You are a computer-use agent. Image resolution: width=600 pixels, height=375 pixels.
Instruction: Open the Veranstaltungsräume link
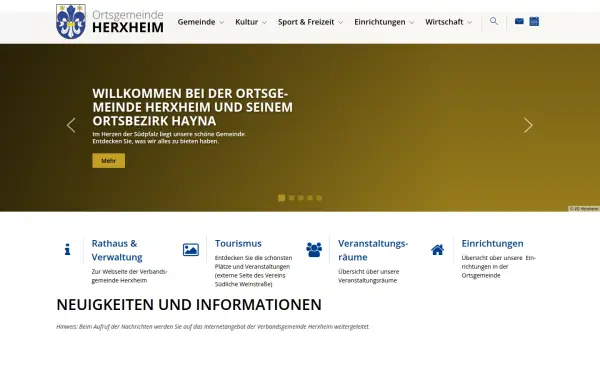point(373,250)
